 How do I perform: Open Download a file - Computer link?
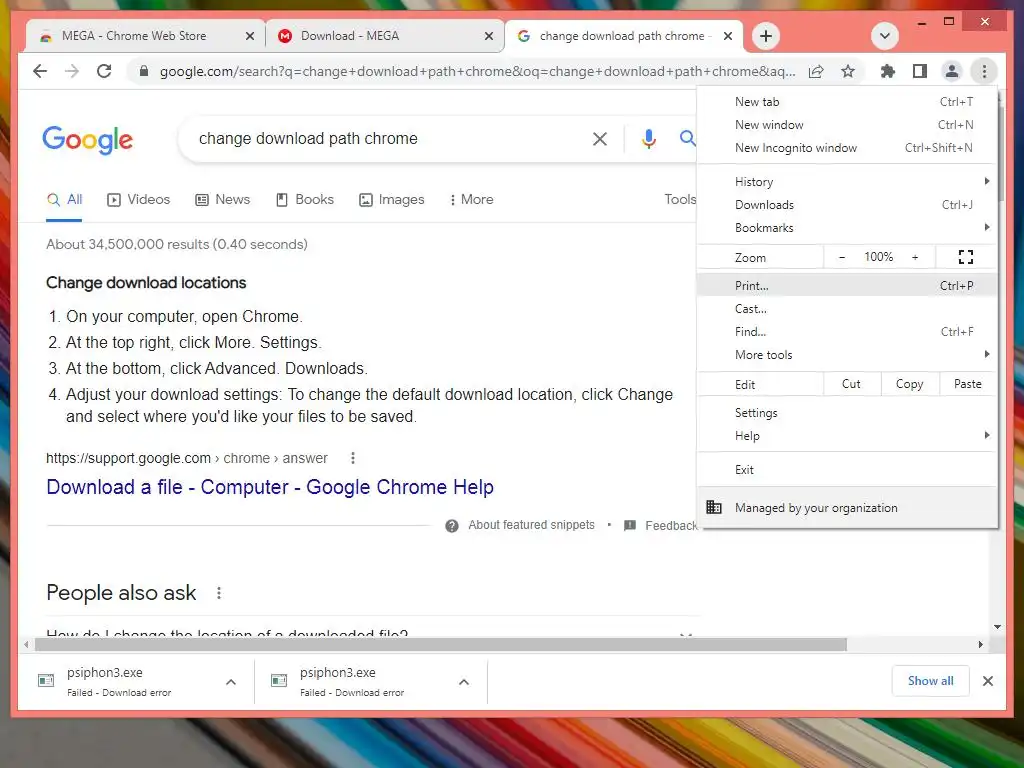[x=270, y=487]
